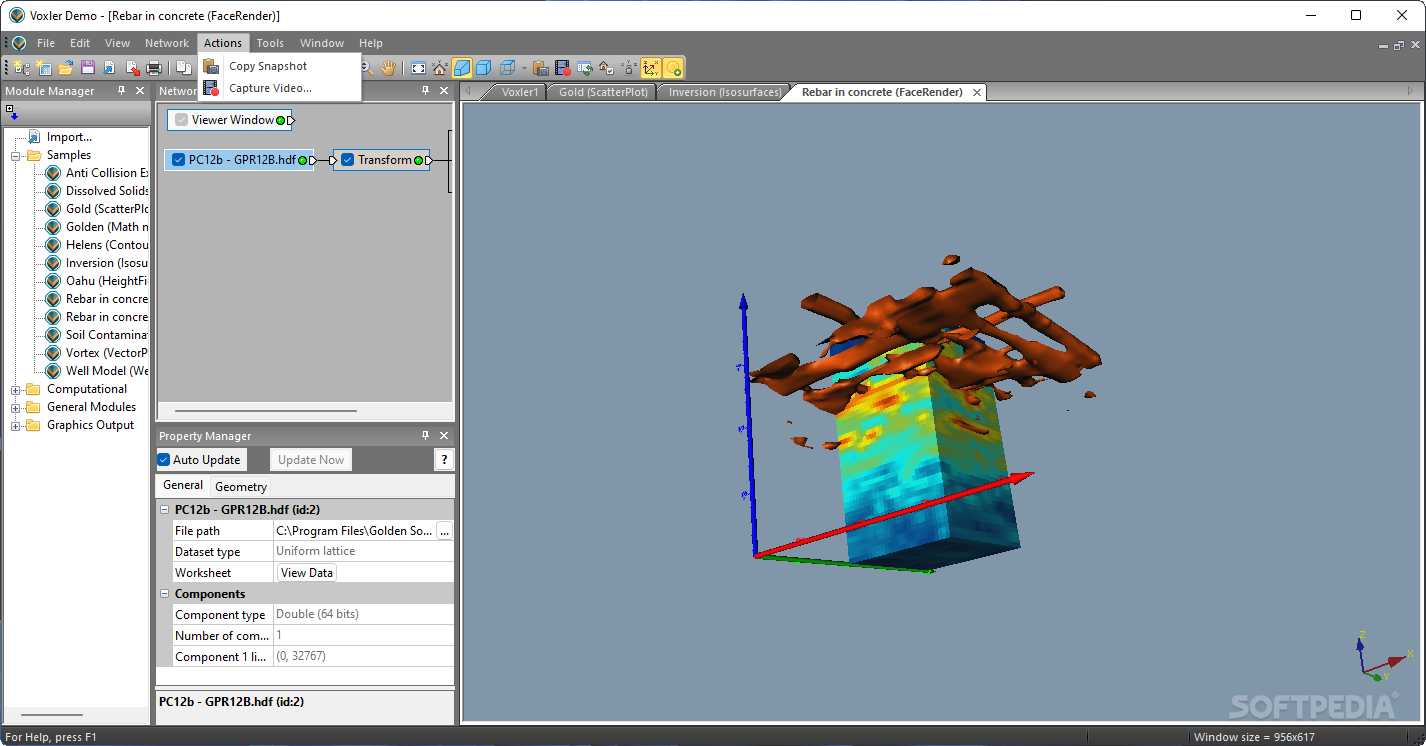The height and width of the screenshot is (746, 1426).
Task: Click the File path browse ellipsis button
Action: 444,531
